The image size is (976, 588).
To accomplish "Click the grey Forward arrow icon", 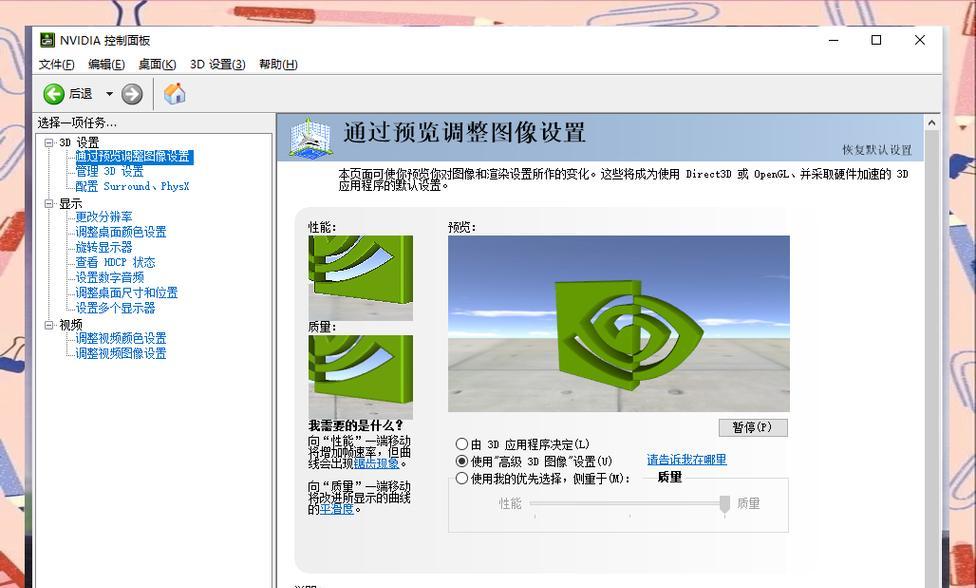I will pyautogui.click(x=132, y=94).
